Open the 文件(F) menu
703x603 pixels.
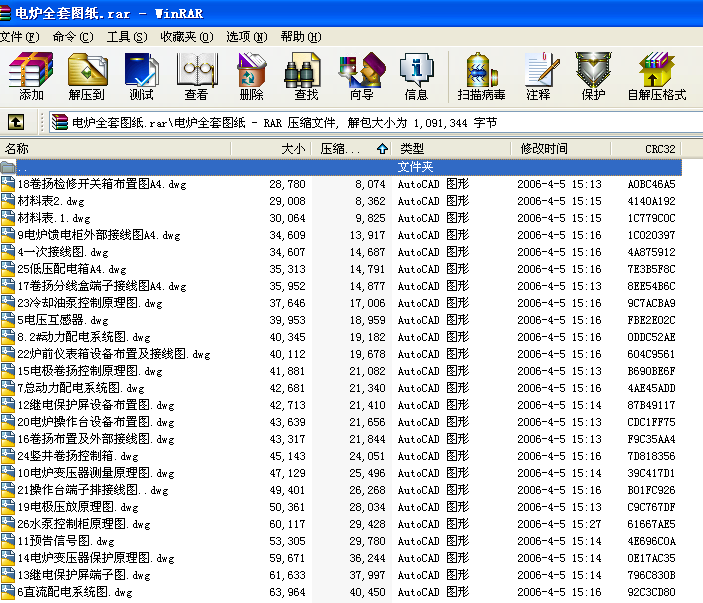20,37
